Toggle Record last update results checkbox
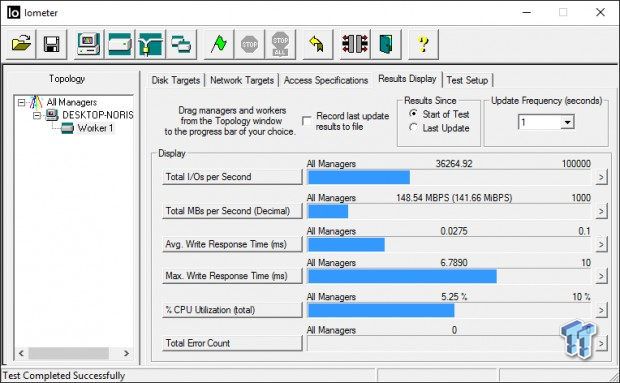This screenshot has width=620, height=383. [x=307, y=121]
